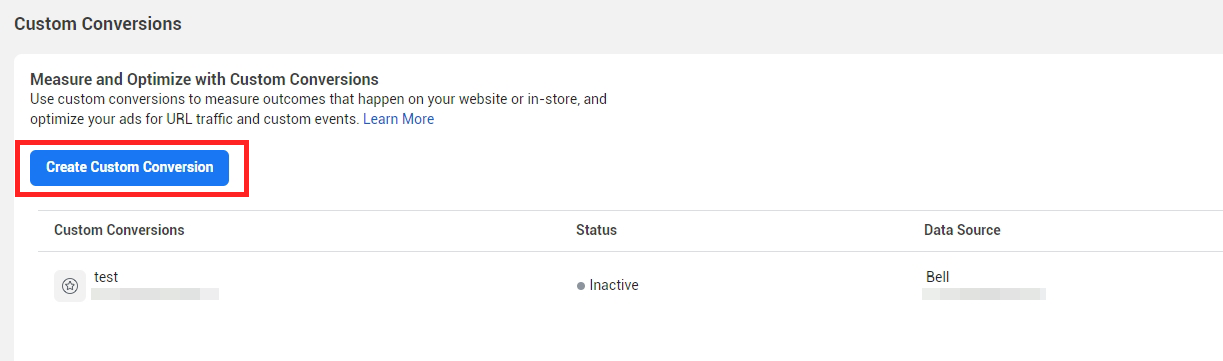Select the test custom conversion name

(106, 277)
